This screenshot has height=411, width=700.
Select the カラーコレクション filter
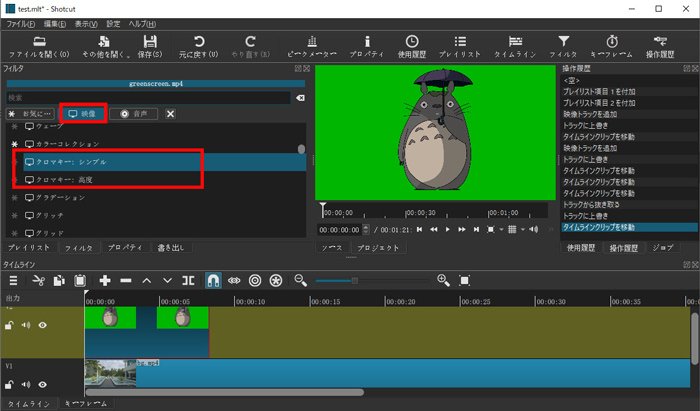pyautogui.click(x=165, y=144)
